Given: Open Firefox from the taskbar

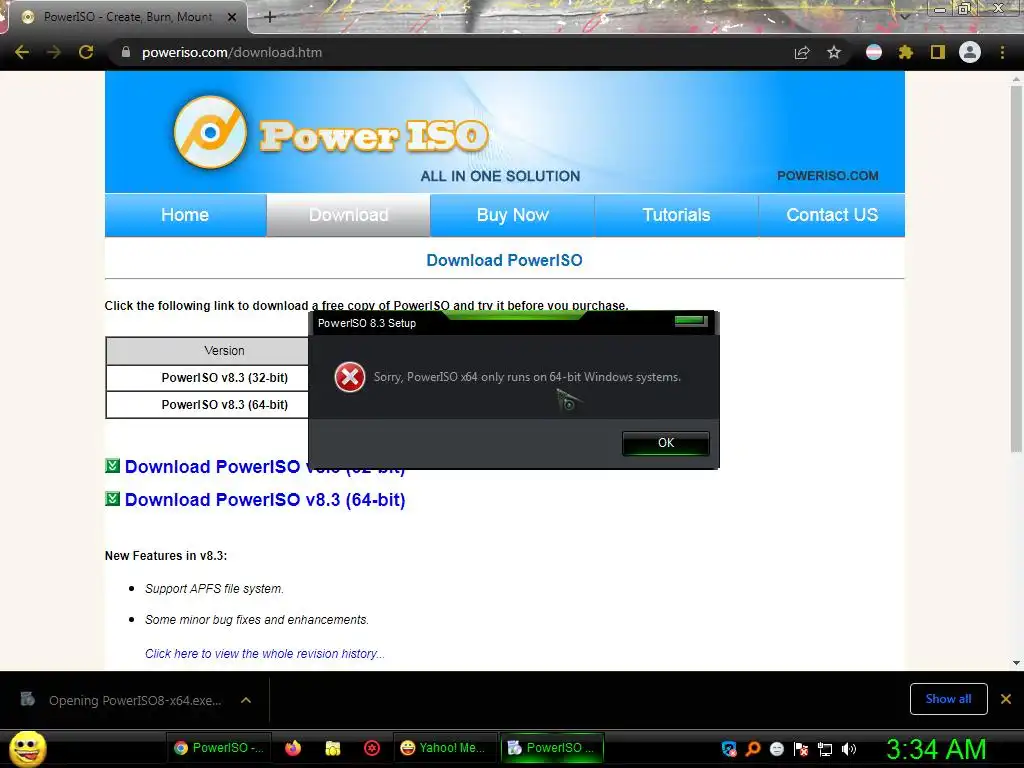Looking at the screenshot, I should [x=293, y=748].
